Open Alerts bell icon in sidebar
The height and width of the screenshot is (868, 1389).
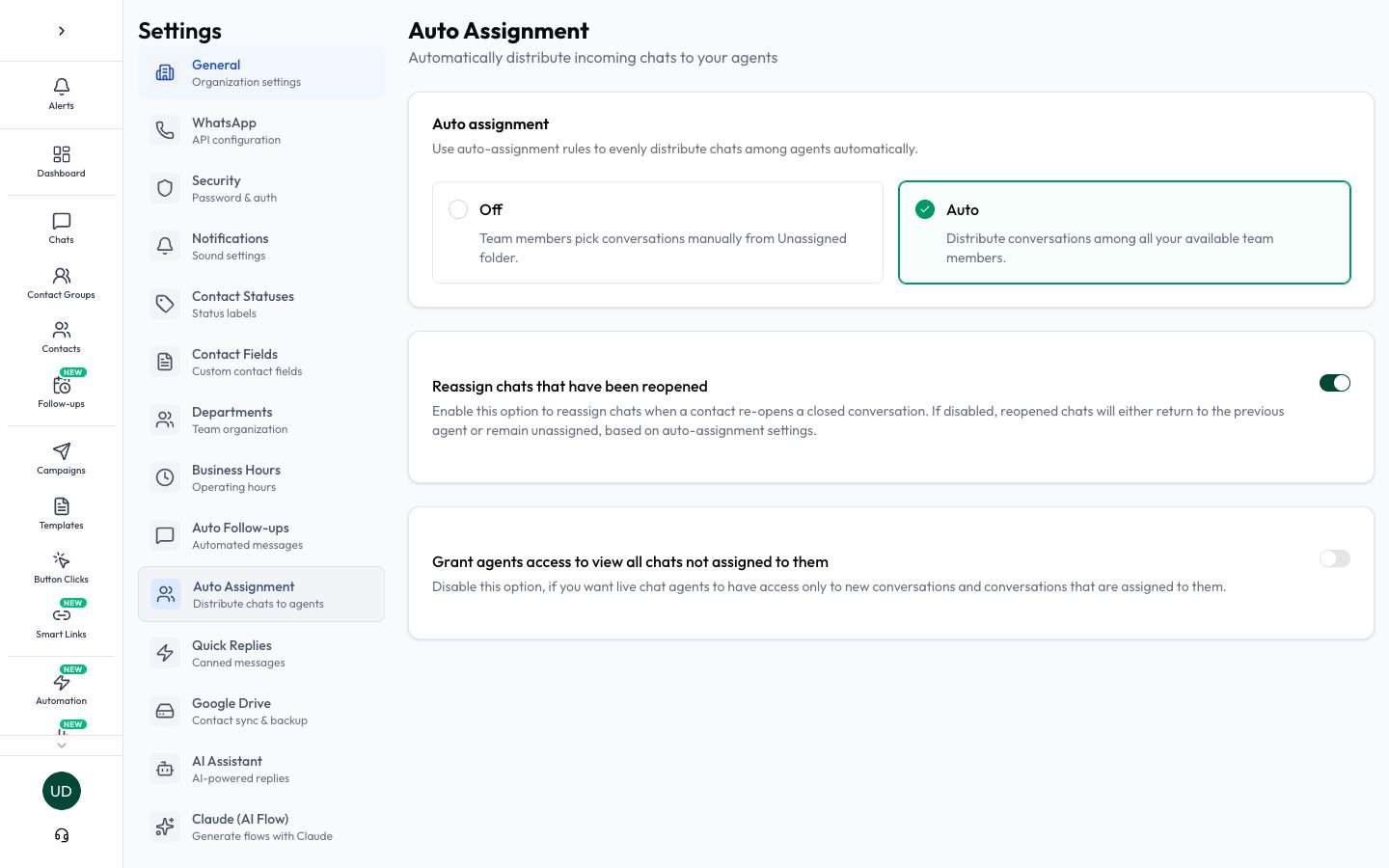click(62, 87)
